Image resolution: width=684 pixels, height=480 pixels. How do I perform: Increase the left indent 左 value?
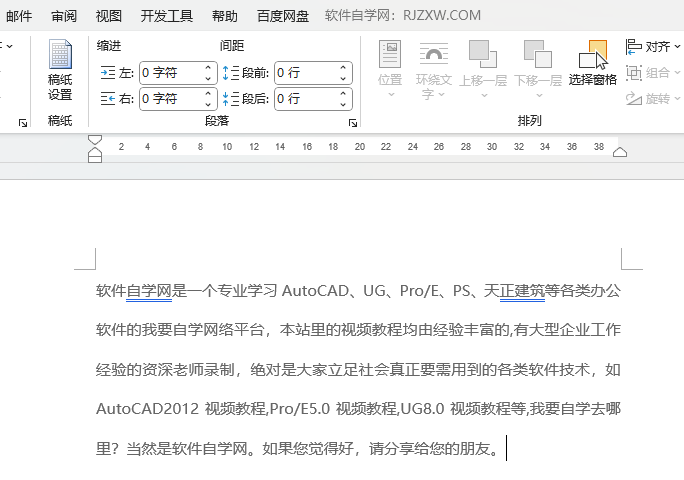(x=208, y=68)
